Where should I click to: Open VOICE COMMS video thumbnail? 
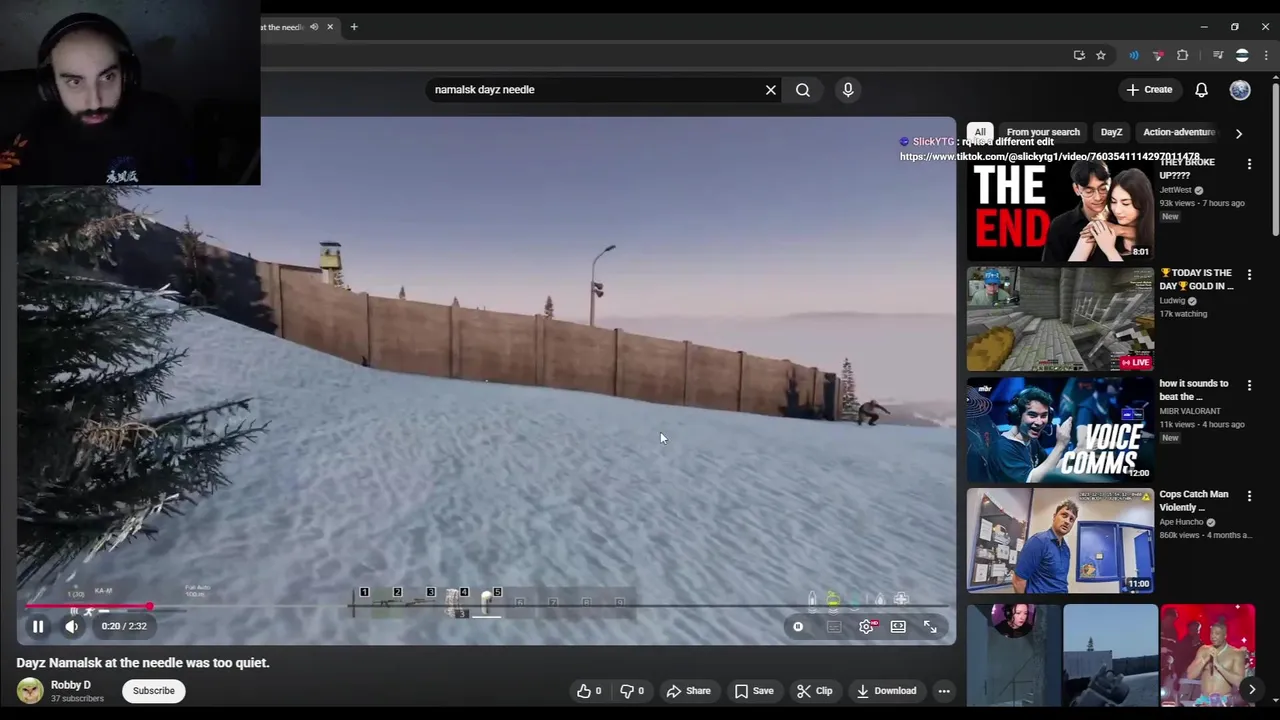pyautogui.click(x=1060, y=431)
